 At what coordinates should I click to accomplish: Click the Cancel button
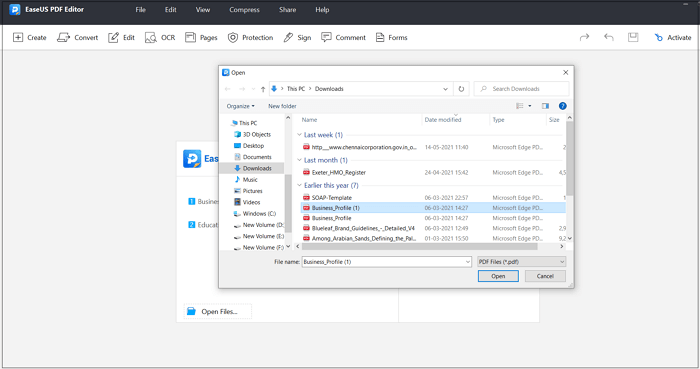click(x=545, y=276)
